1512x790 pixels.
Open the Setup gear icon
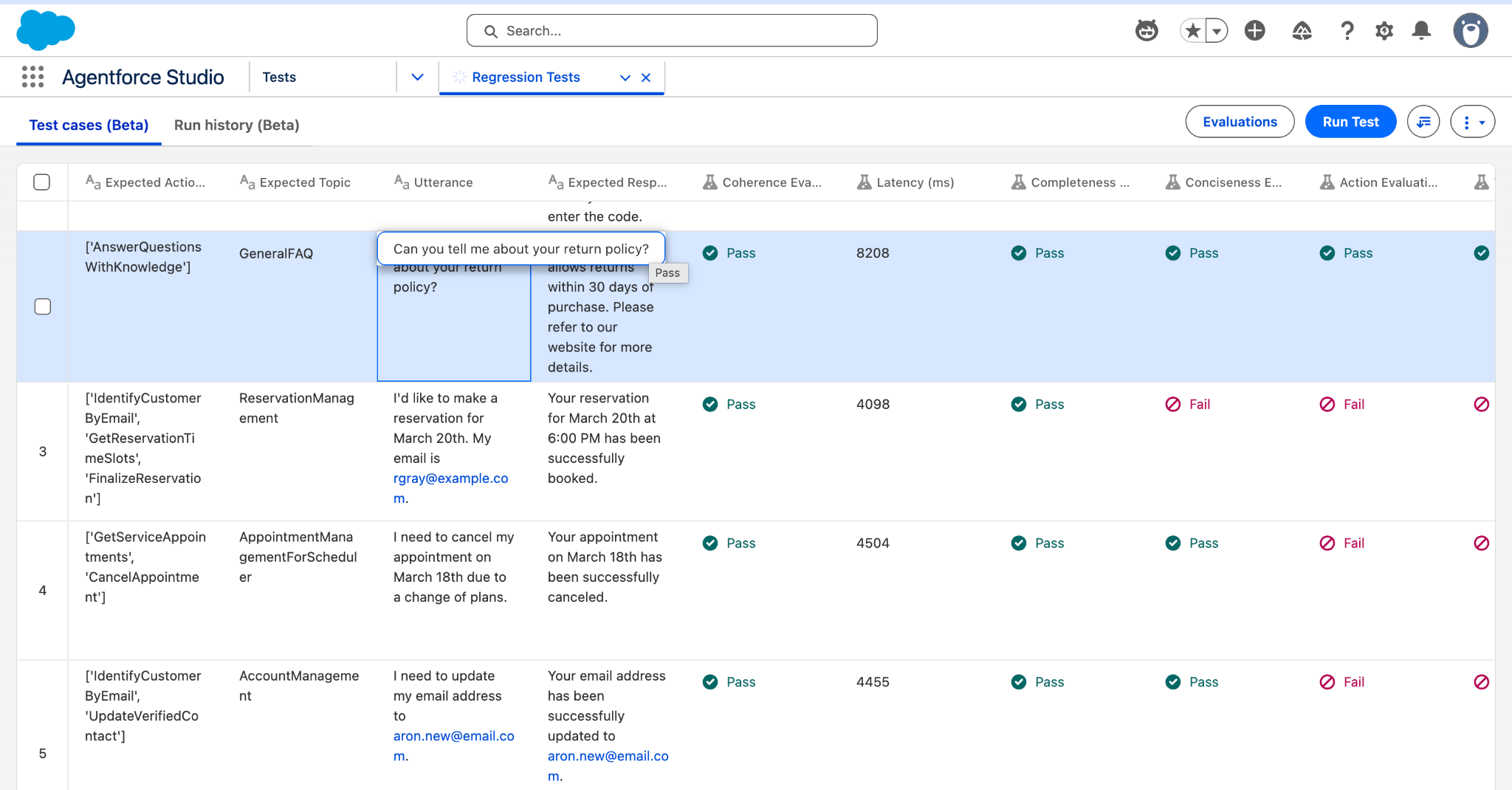[x=1384, y=31]
